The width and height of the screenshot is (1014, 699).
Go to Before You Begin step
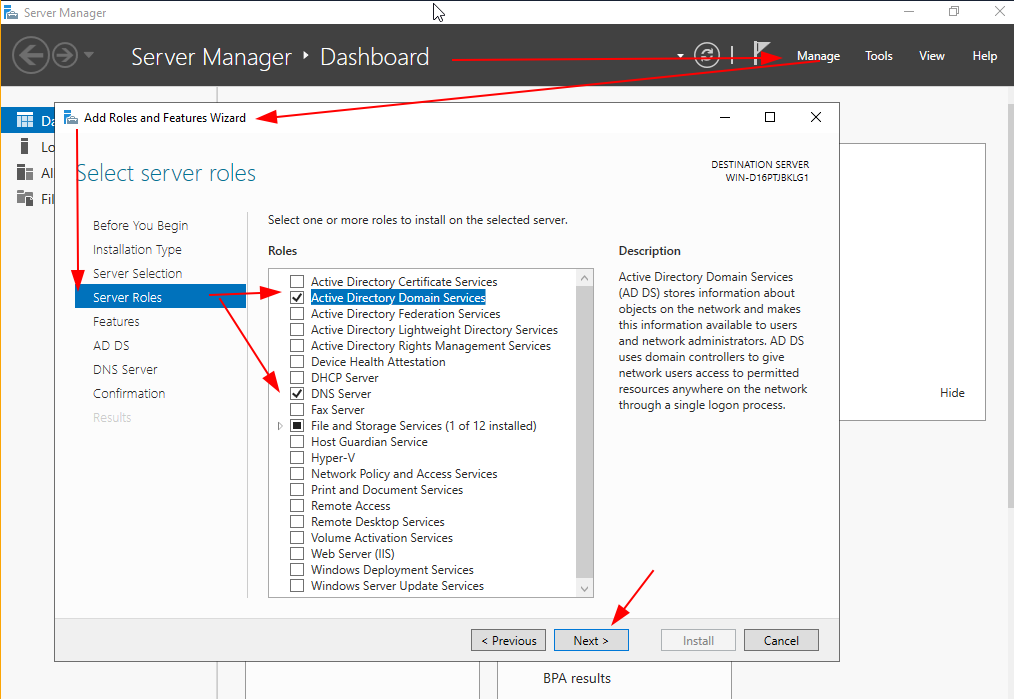point(140,226)
